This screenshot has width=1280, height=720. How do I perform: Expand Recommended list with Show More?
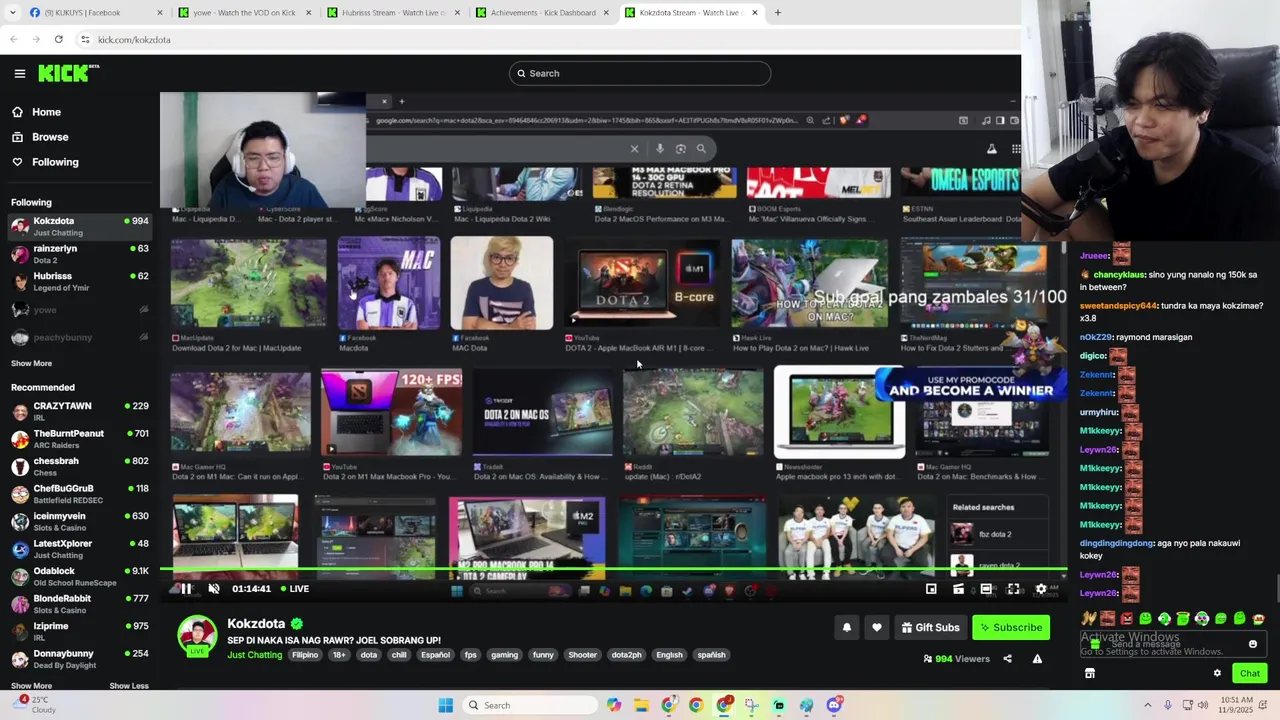click(31, 686)
